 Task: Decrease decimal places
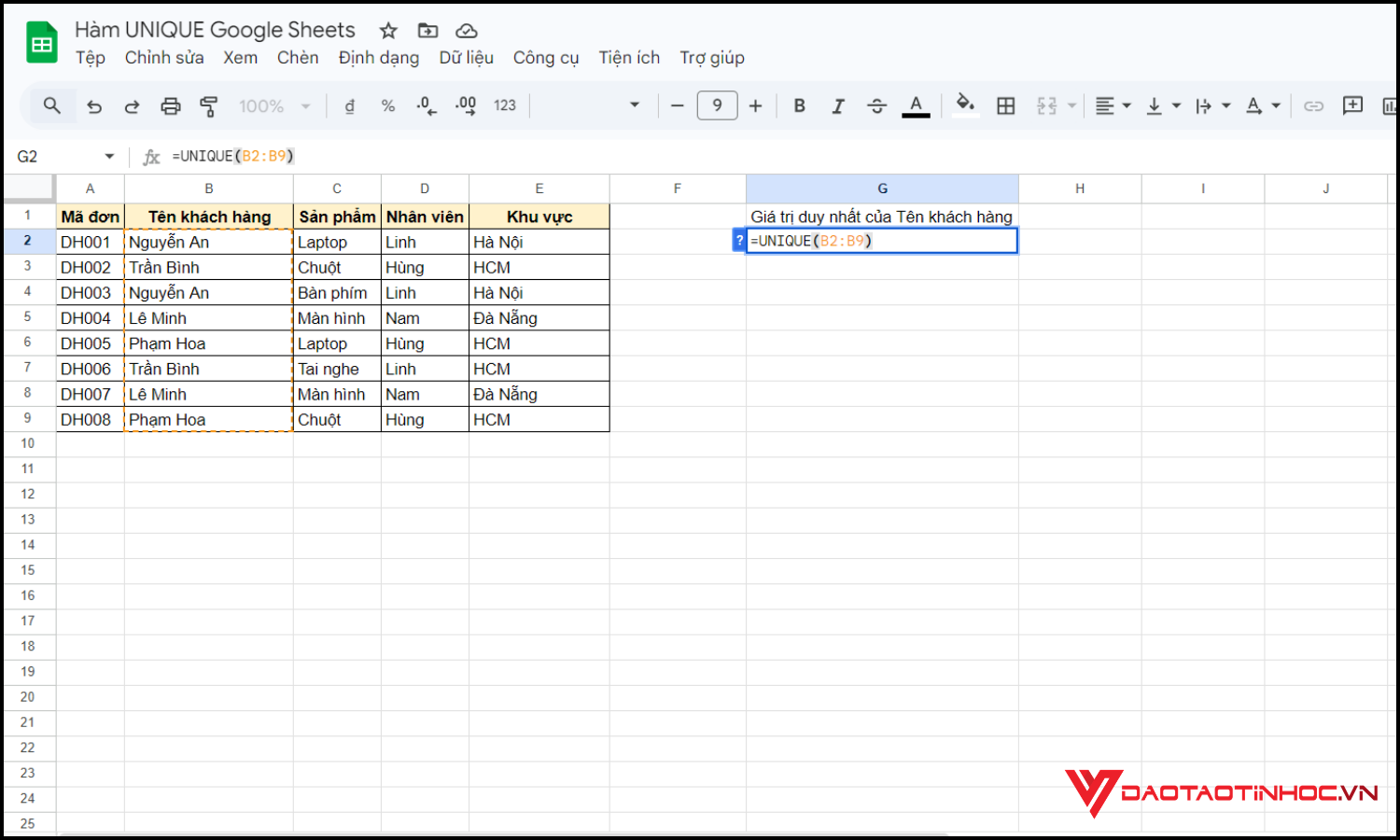[x=427, y=105]
